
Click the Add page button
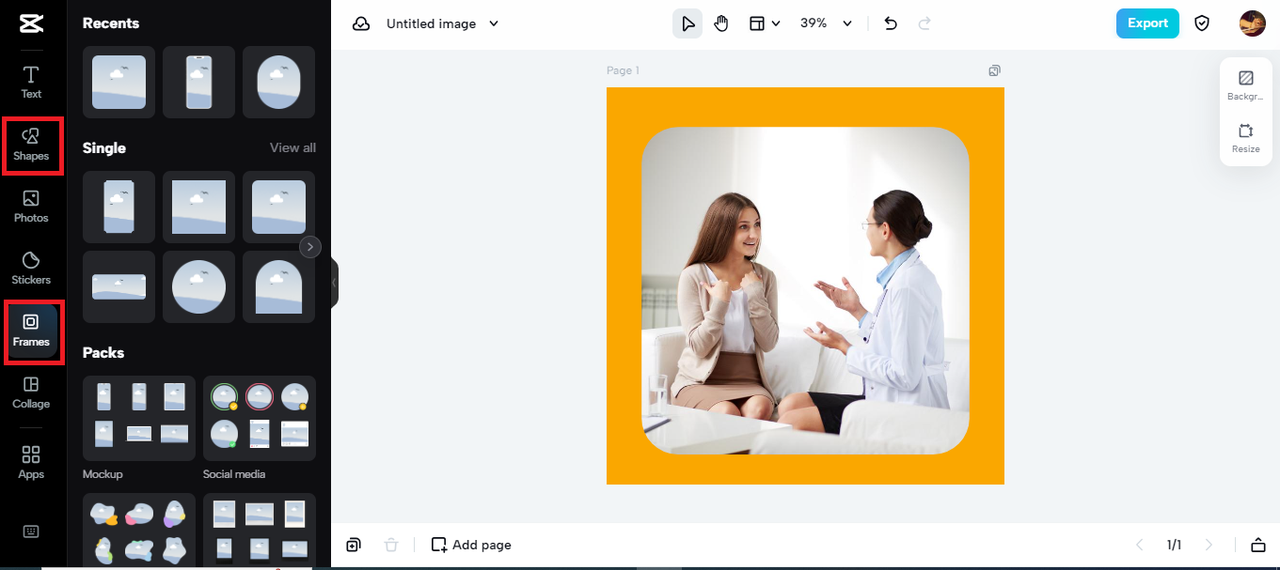click(471, 545)
